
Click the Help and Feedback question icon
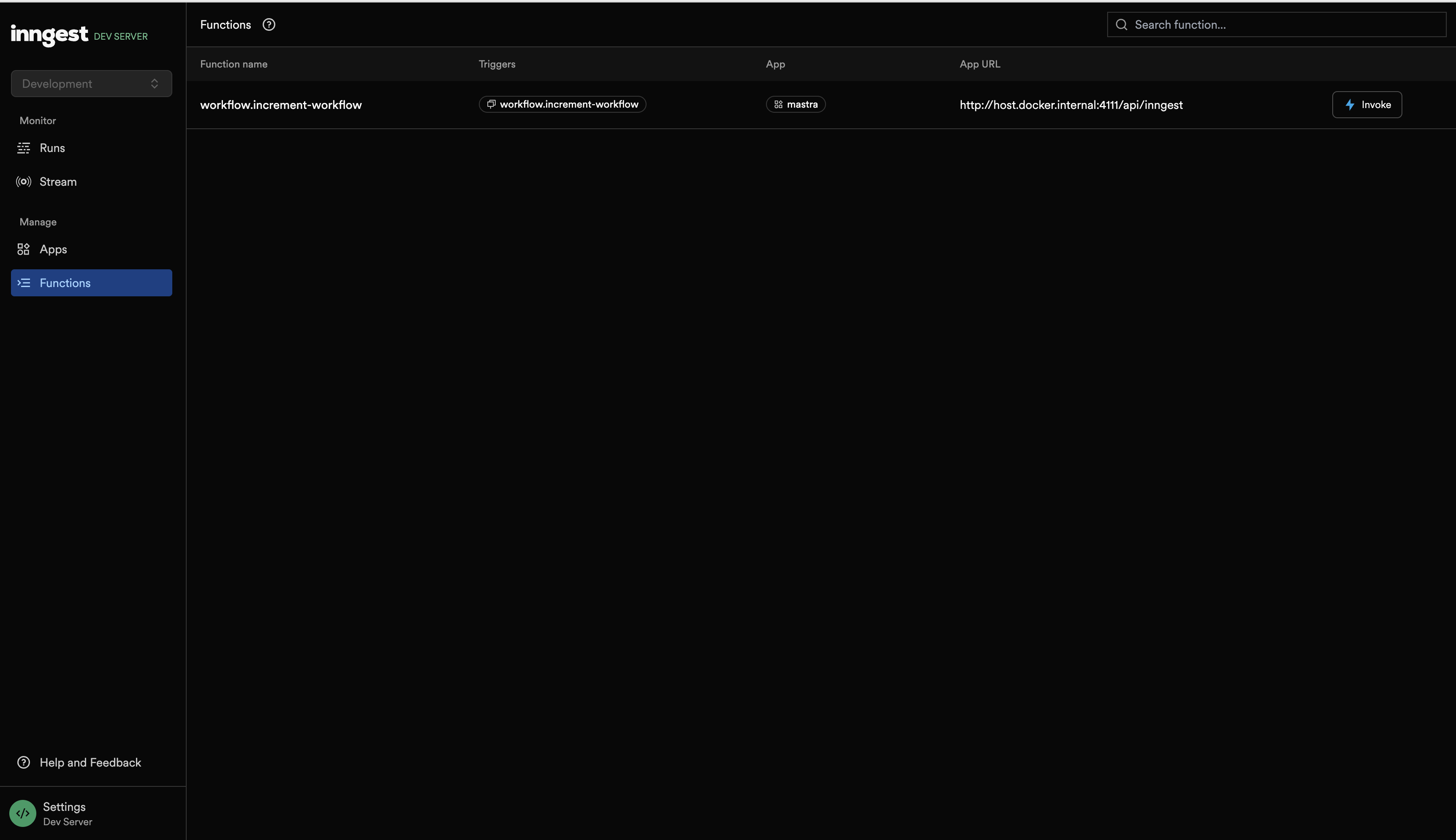24,763
